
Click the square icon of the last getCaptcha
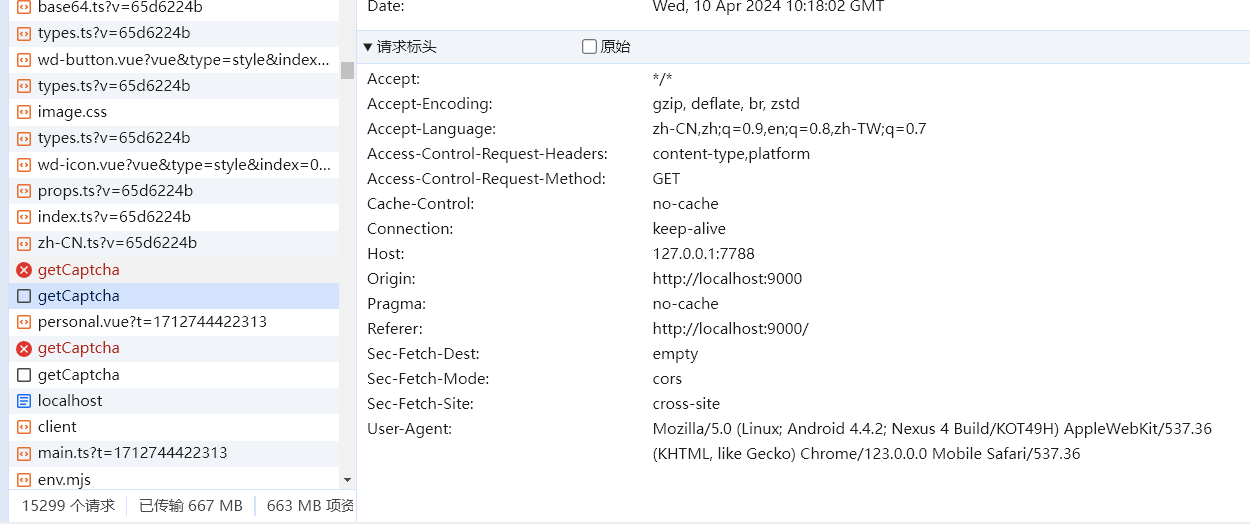(x=24, y=375)
